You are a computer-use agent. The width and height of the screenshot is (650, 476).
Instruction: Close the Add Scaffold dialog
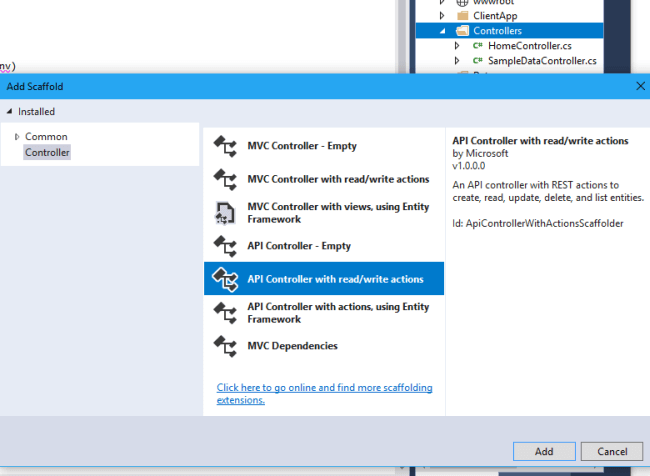640,86
